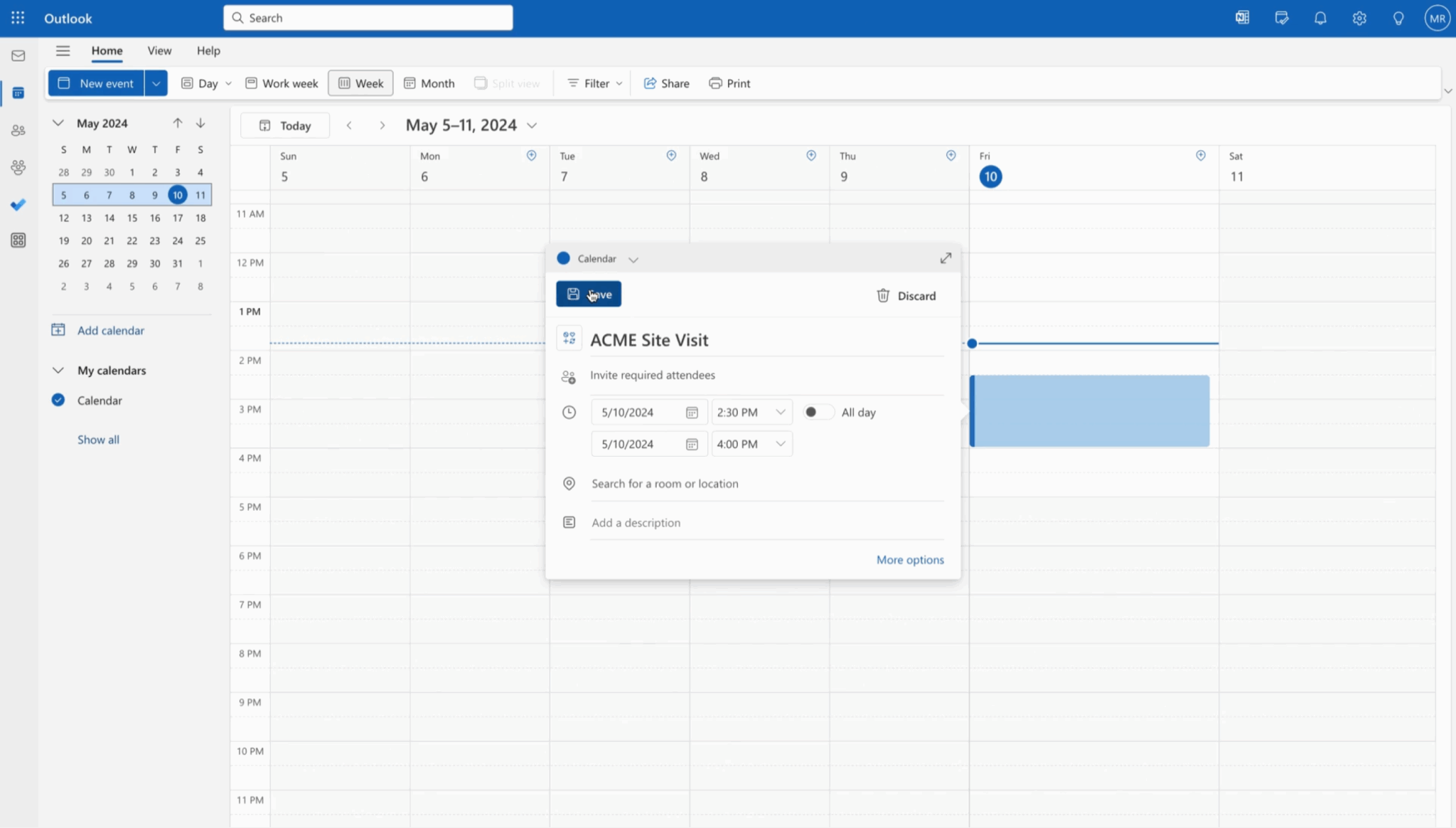This screenshot has width=1456, height=828.
Task: Toggle the hamburger navigation pane button
Action: (x=63, y=51)
